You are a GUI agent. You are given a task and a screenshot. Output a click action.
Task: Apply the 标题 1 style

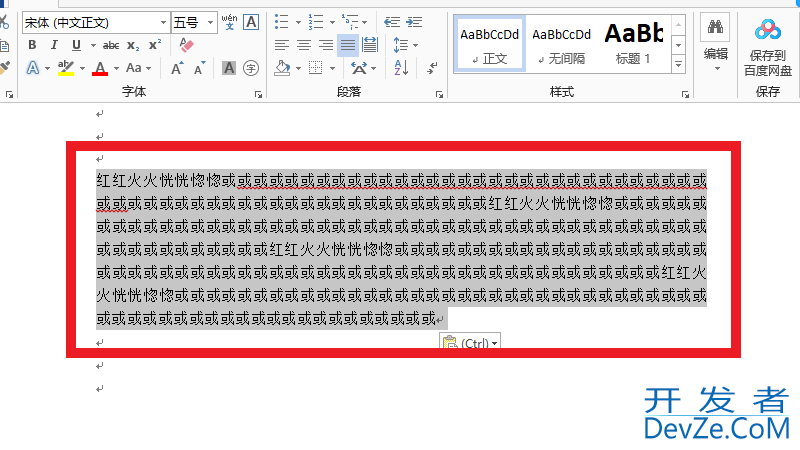pos(633,44)
